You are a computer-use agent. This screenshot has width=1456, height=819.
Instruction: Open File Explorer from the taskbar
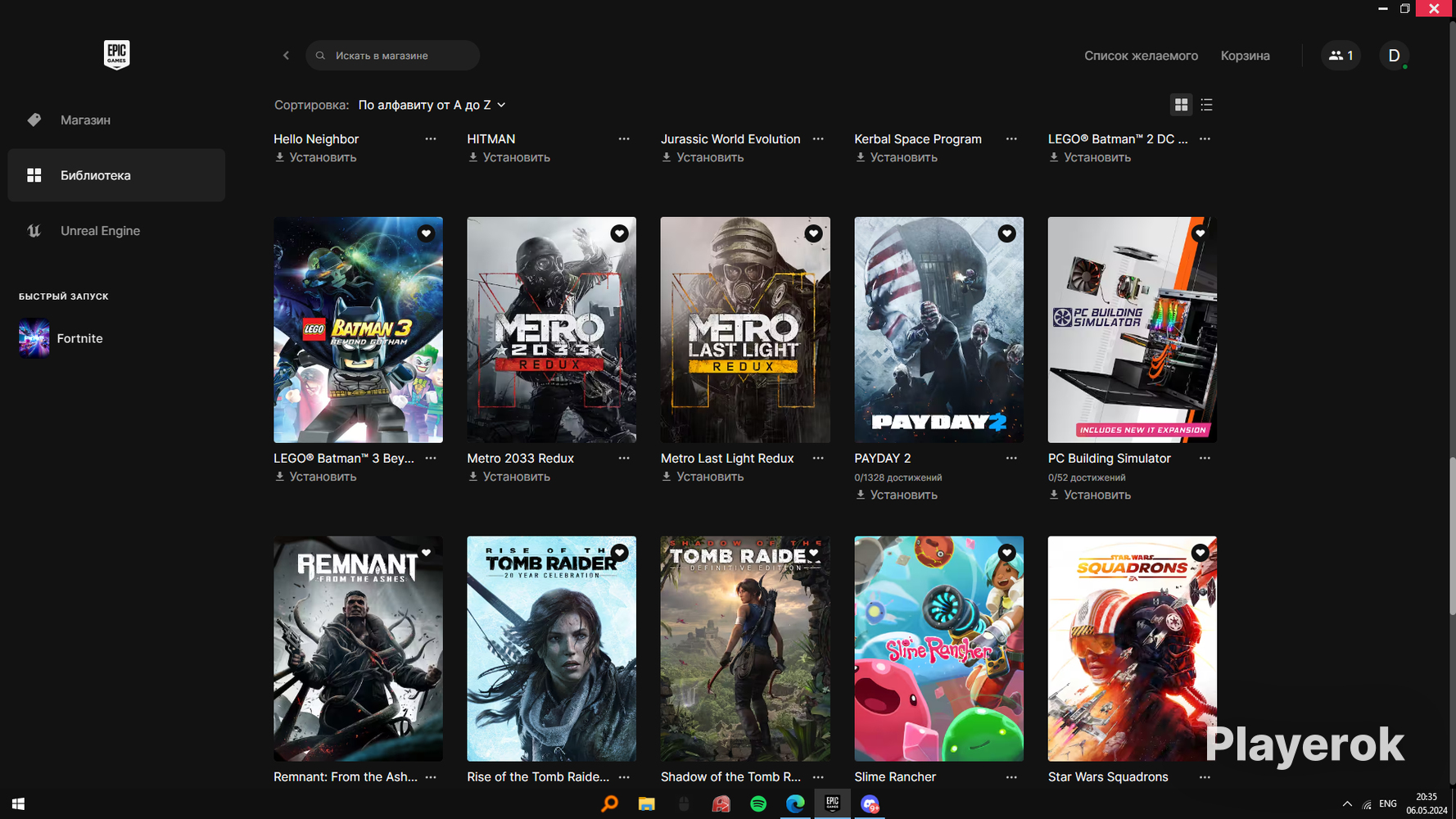coord(647,803)
